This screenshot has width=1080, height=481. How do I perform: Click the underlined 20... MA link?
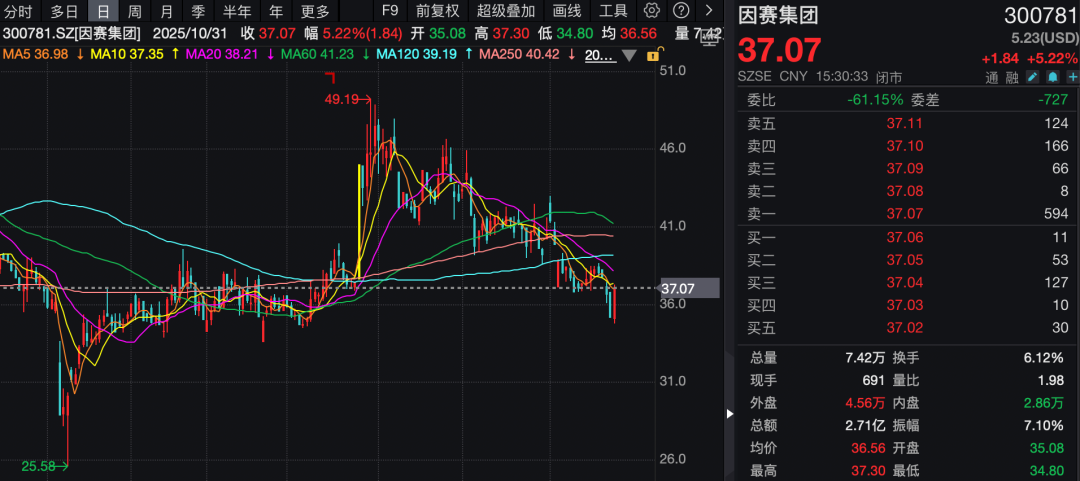pyautogui.click(x=599, y=55)
